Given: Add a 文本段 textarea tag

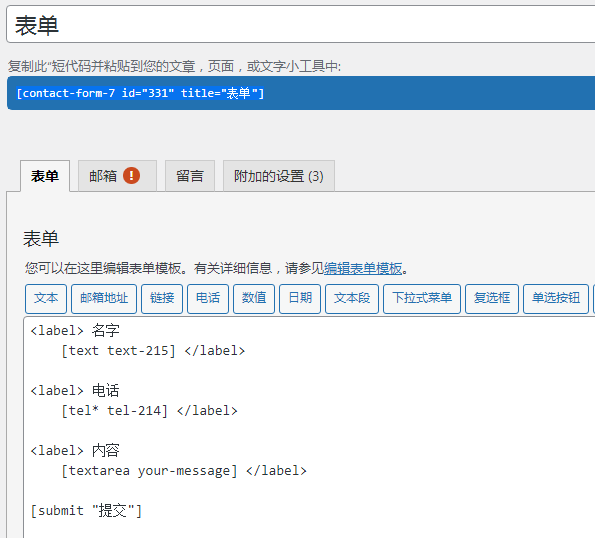Looking at the screenshot, I should pos(352,299).
